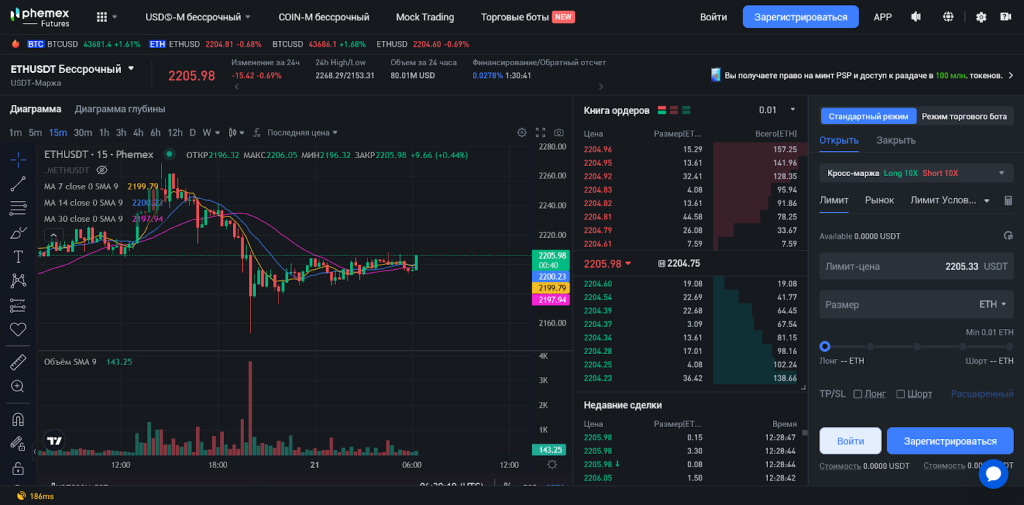Open the Fibonacci retracement tool
The image size is (1024, 505).
pos(18,208)
